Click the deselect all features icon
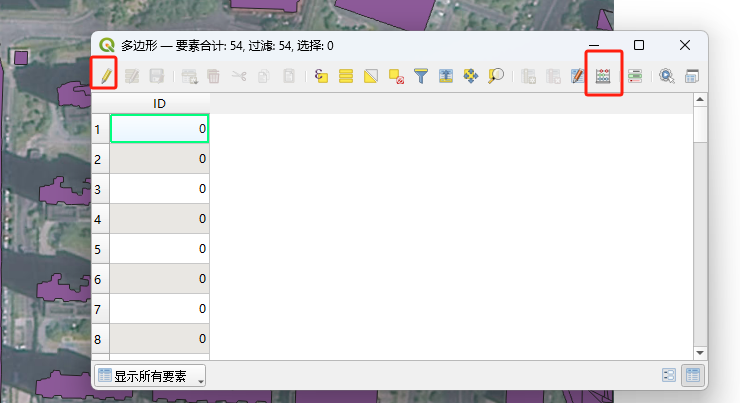 (x=396, y=75)
